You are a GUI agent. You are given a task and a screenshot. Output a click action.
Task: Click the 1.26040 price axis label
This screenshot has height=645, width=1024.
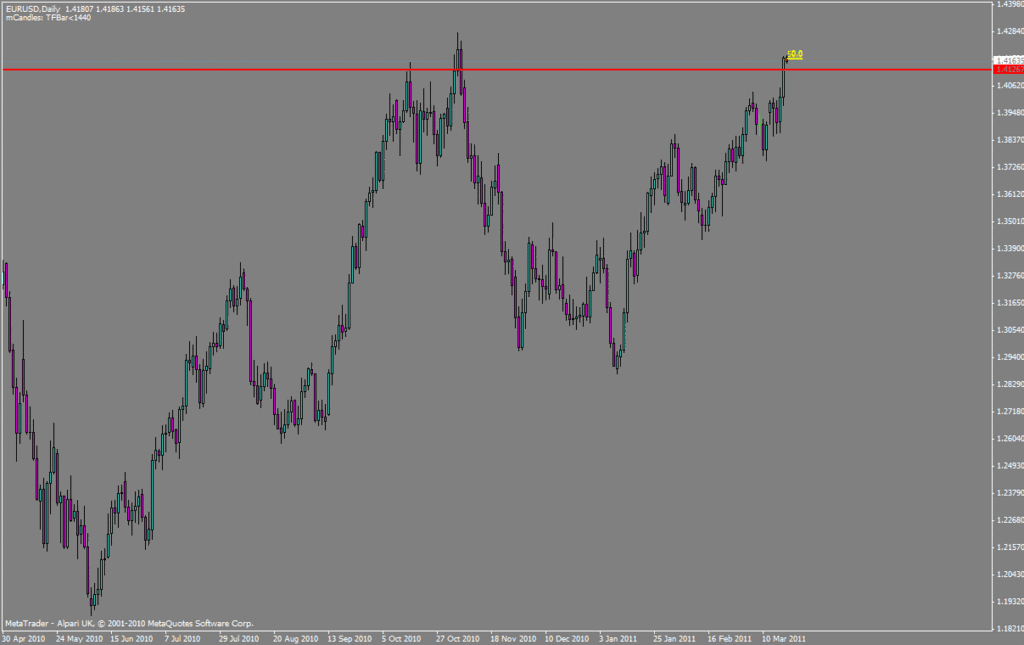pos(1010,439)
